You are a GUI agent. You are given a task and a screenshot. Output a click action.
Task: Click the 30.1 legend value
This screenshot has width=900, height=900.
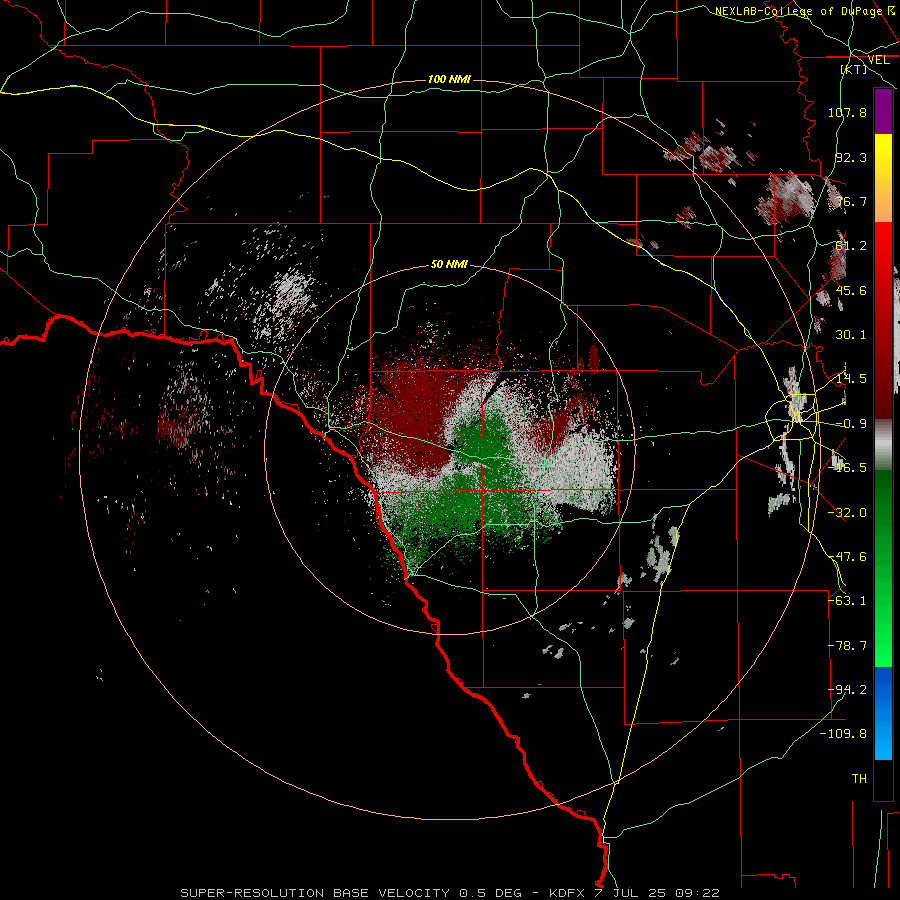tap(851, 335)
